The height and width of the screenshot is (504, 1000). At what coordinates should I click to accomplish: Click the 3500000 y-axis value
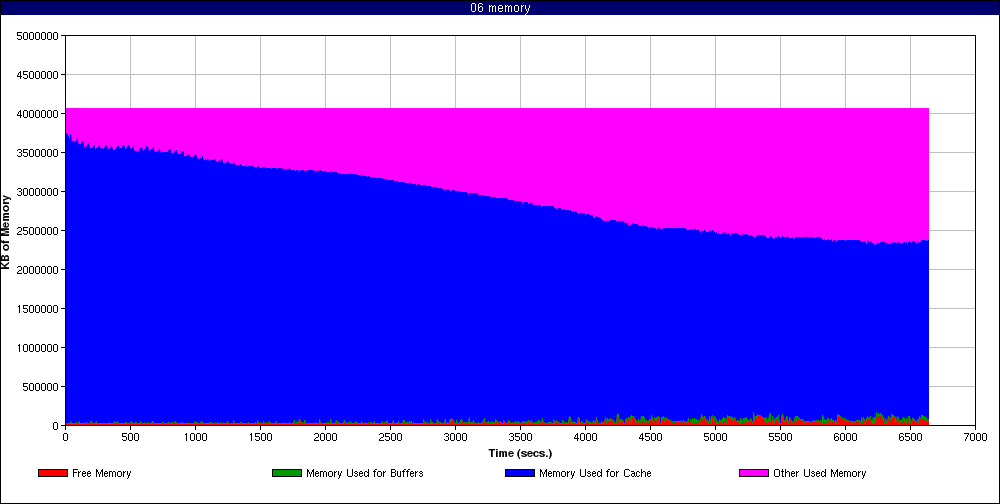(x=38, y=152)
